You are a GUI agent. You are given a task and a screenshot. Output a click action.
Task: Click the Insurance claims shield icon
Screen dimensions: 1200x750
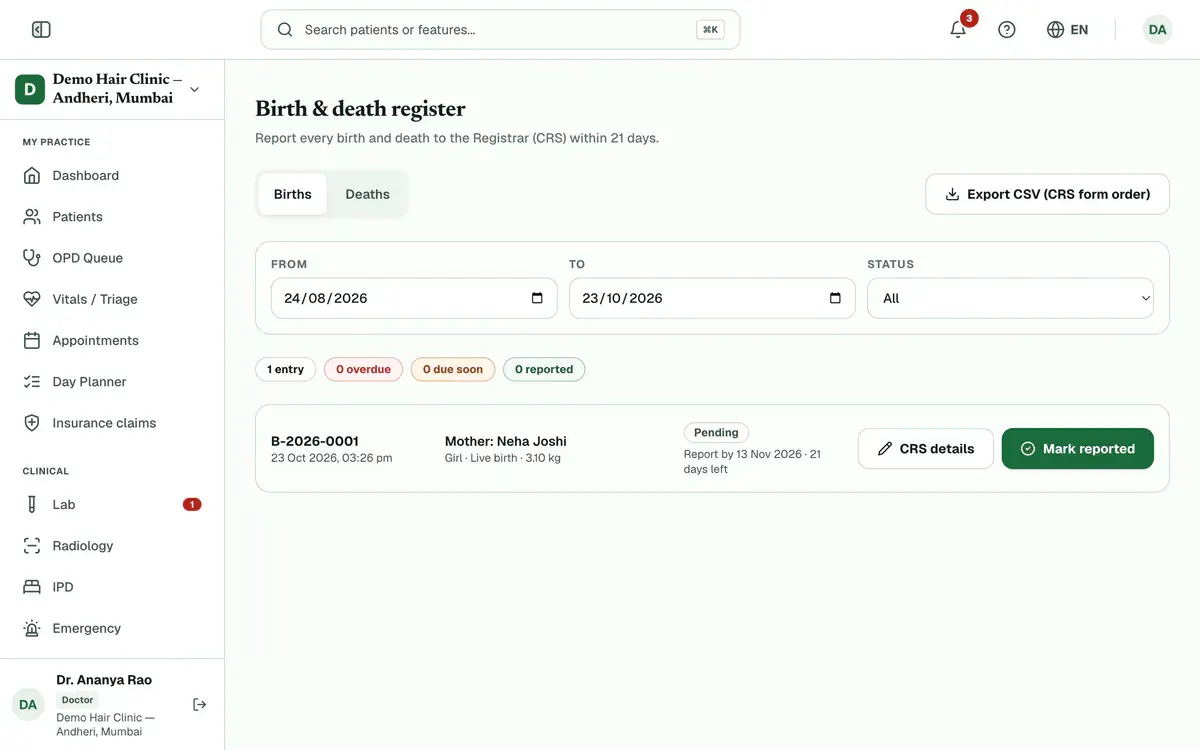click(x=32, y=423)
